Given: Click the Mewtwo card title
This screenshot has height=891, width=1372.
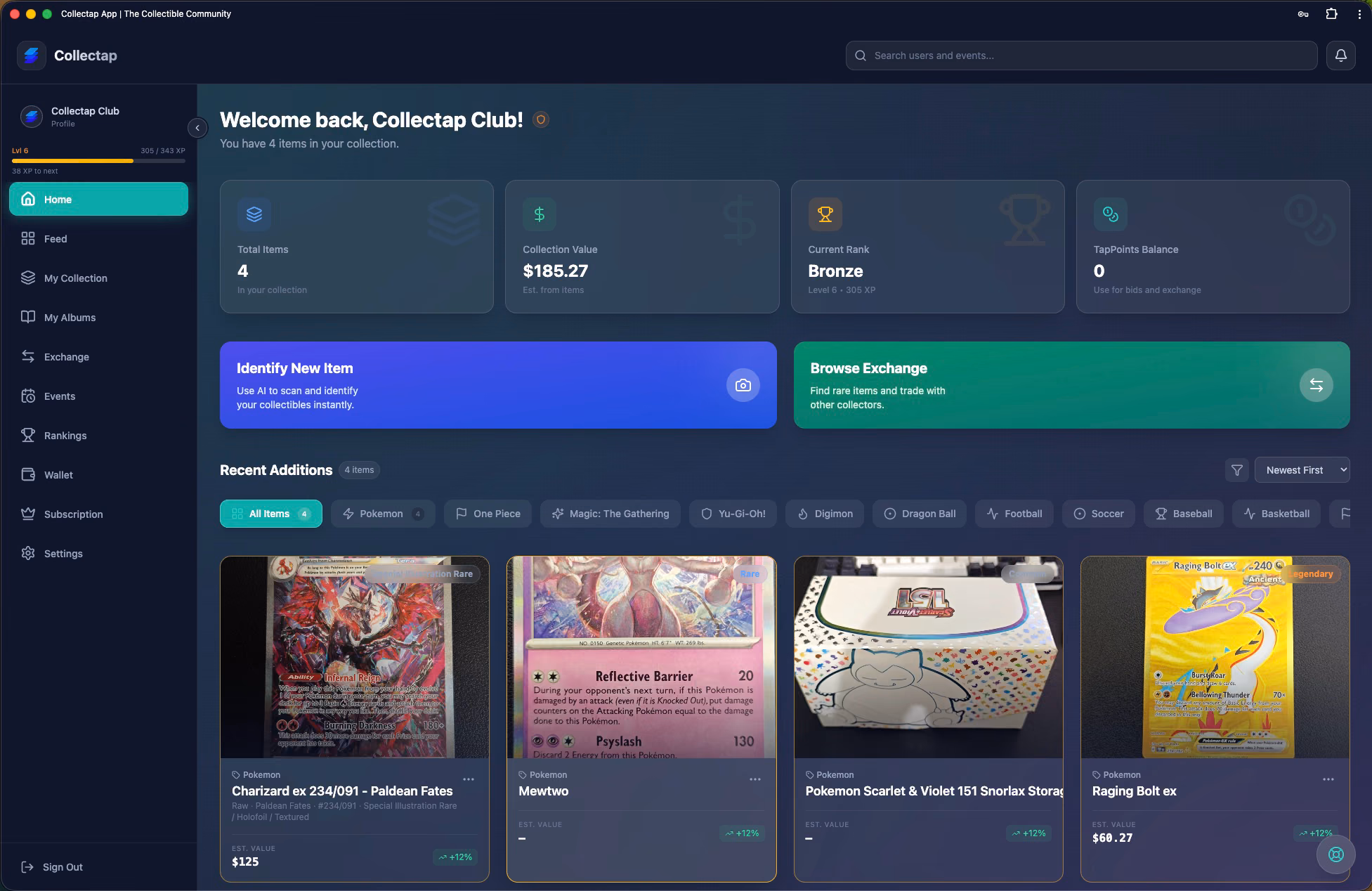Looking at the screenshot, I should coord(544,791).
